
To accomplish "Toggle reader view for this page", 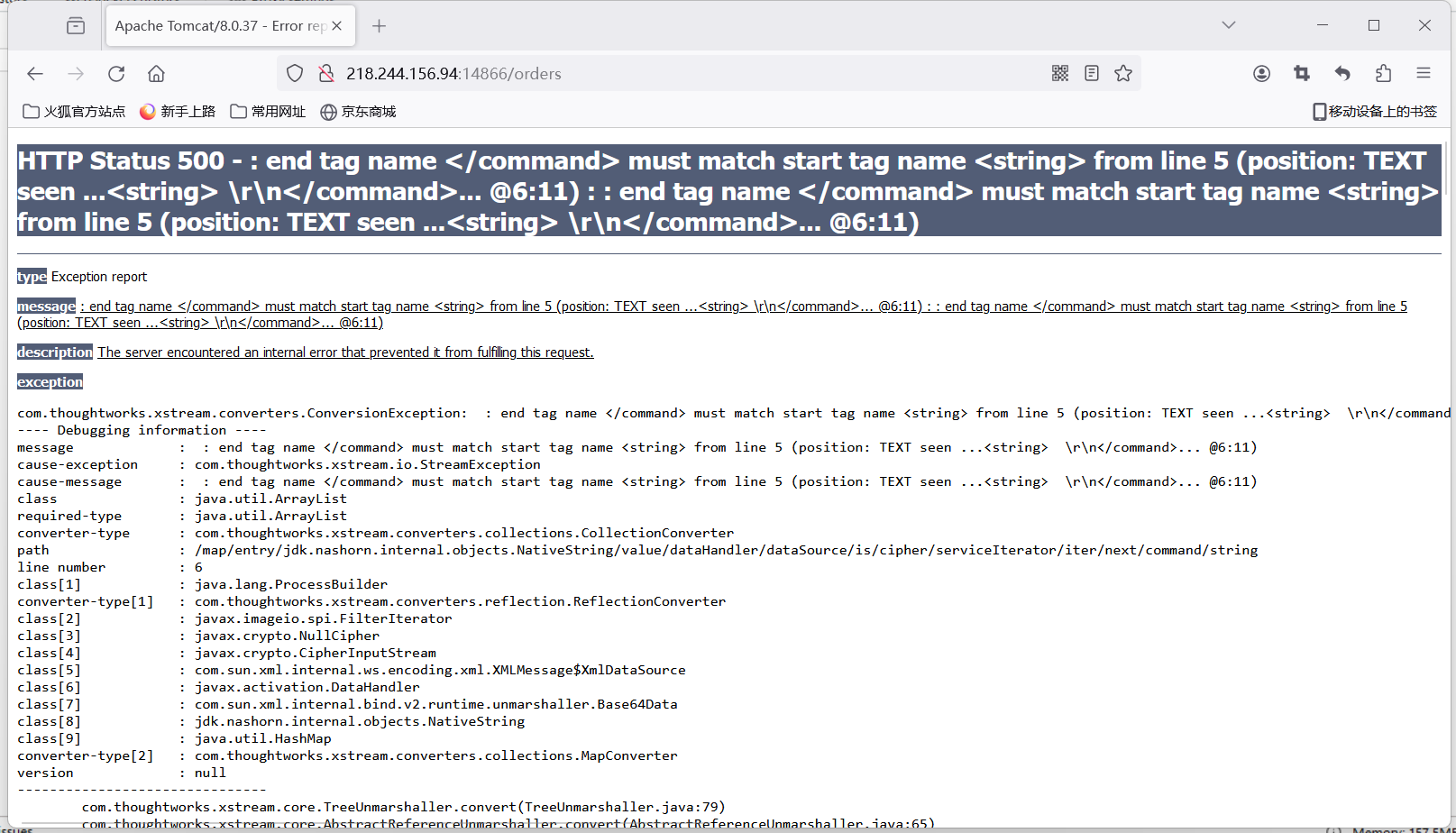I will coord(1092,74).
